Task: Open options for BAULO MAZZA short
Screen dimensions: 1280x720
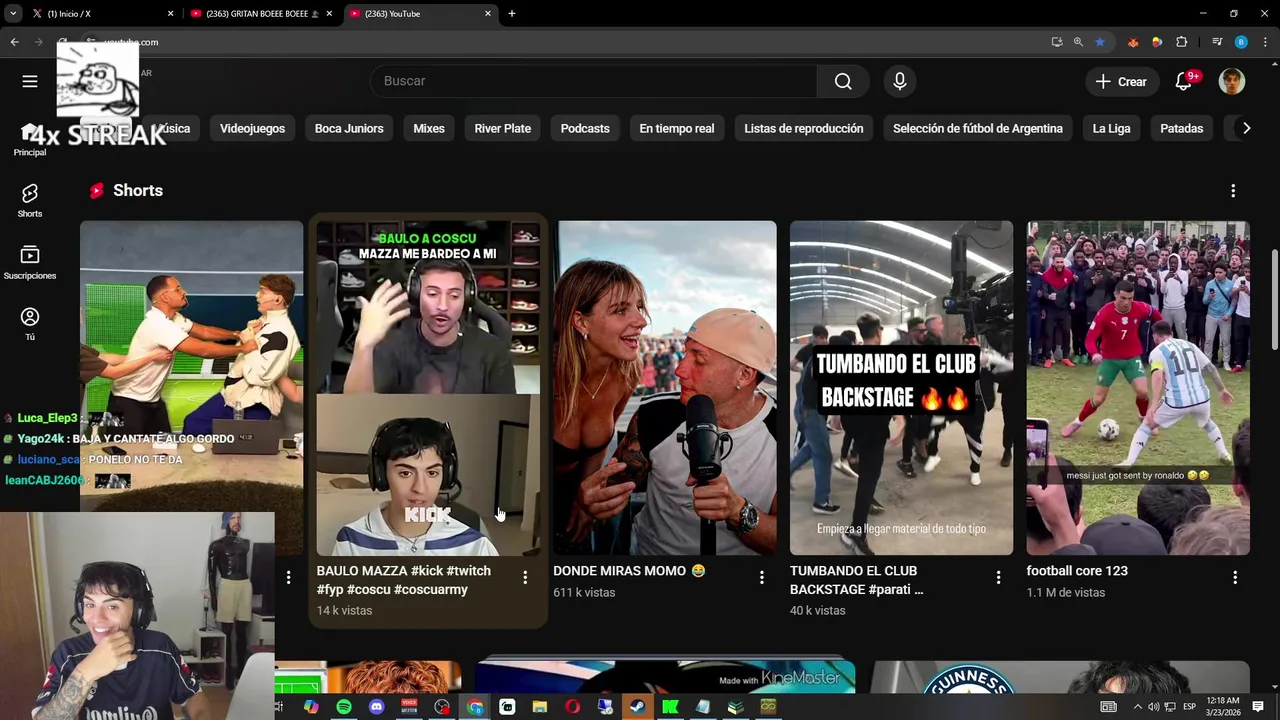Action: coord(525,577)
